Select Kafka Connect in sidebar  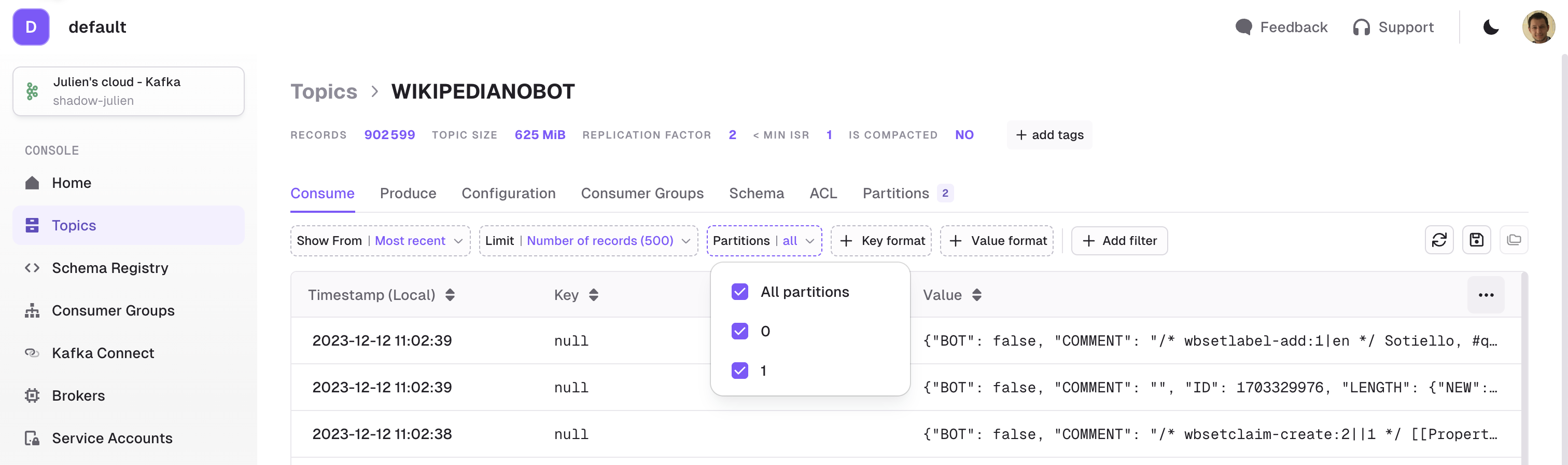pos(129,353)
